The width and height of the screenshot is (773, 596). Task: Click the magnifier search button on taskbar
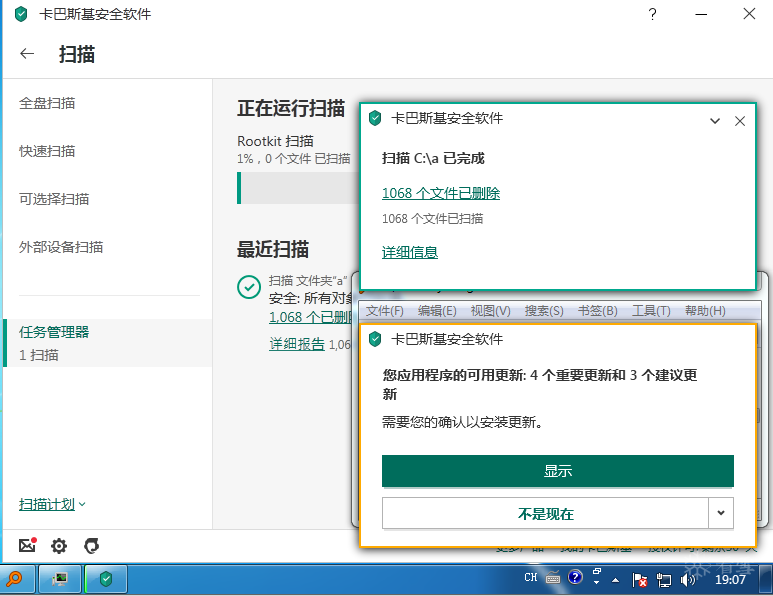17,579
